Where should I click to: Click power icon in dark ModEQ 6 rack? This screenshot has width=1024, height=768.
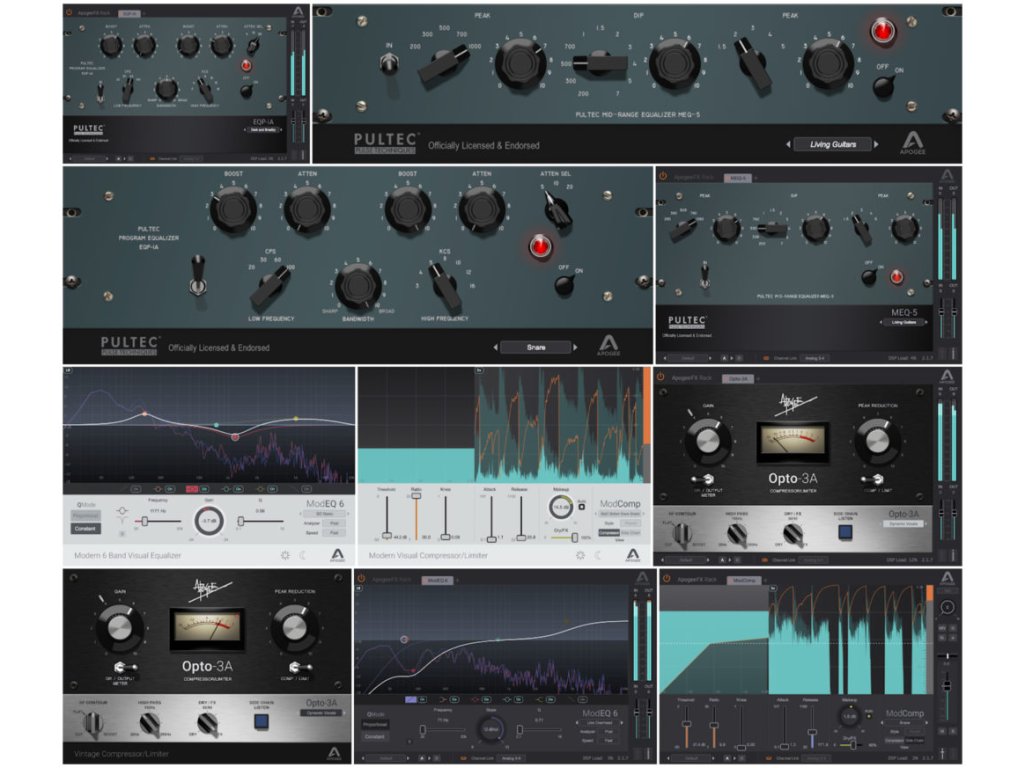tap(360, 579)
